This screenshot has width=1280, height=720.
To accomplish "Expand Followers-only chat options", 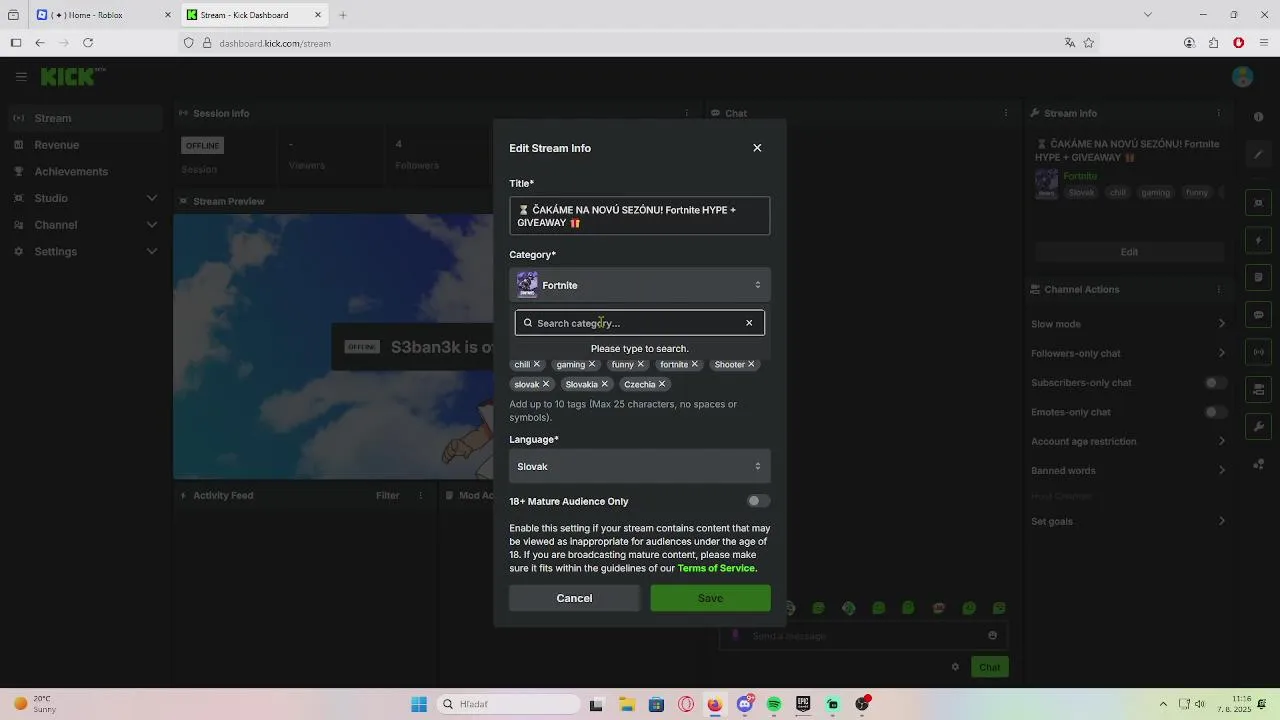I will click(x=1128, y=353).
